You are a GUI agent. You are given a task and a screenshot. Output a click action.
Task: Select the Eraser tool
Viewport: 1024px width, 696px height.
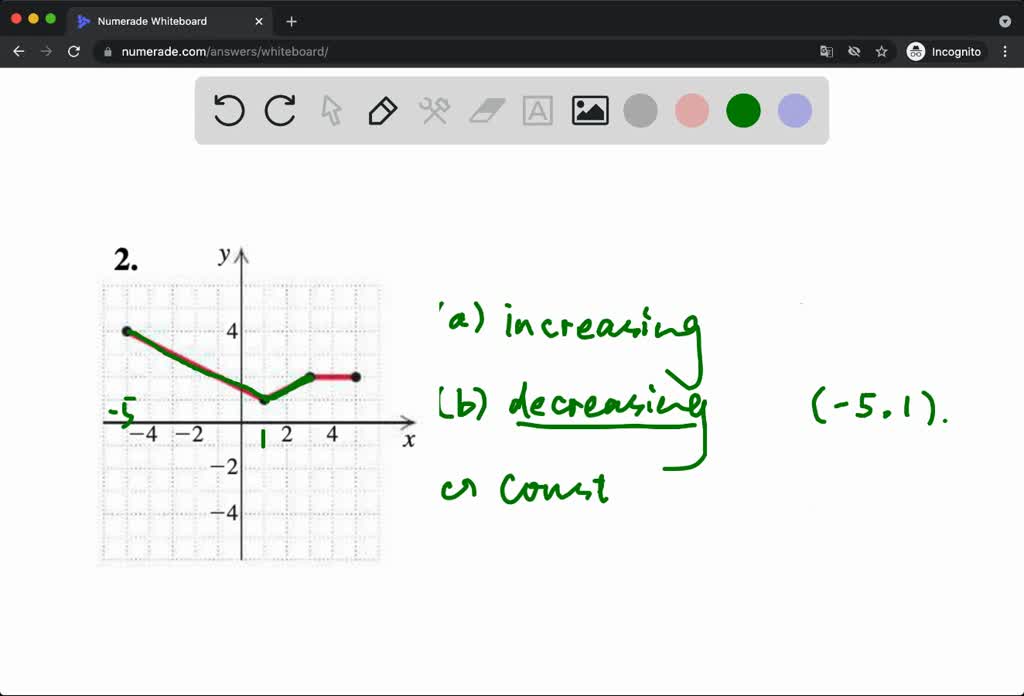[x=487, y=111]
